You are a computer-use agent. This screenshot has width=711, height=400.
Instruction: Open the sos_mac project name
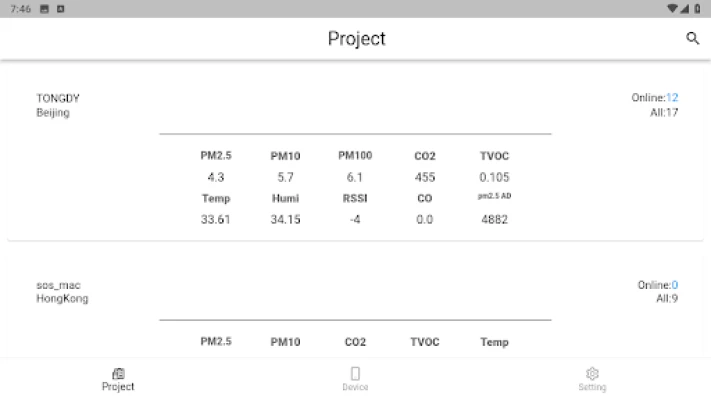[58, 285]
